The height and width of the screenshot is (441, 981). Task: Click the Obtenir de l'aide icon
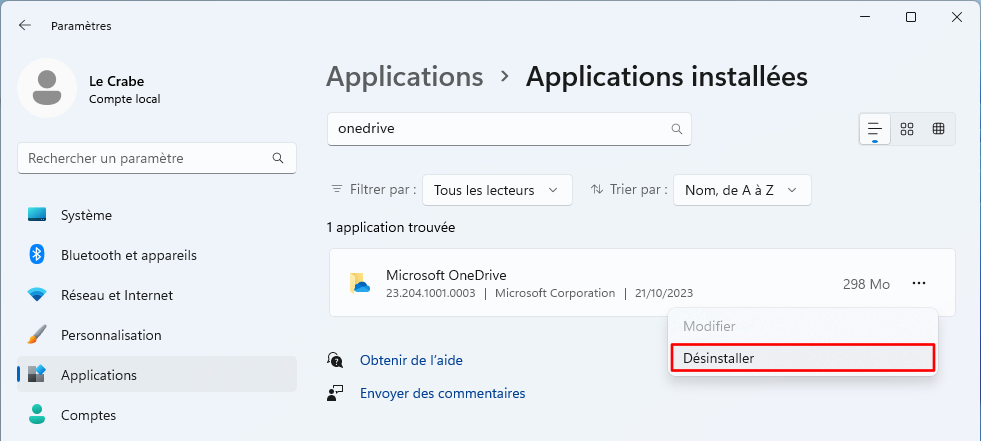tap(335, 360)
